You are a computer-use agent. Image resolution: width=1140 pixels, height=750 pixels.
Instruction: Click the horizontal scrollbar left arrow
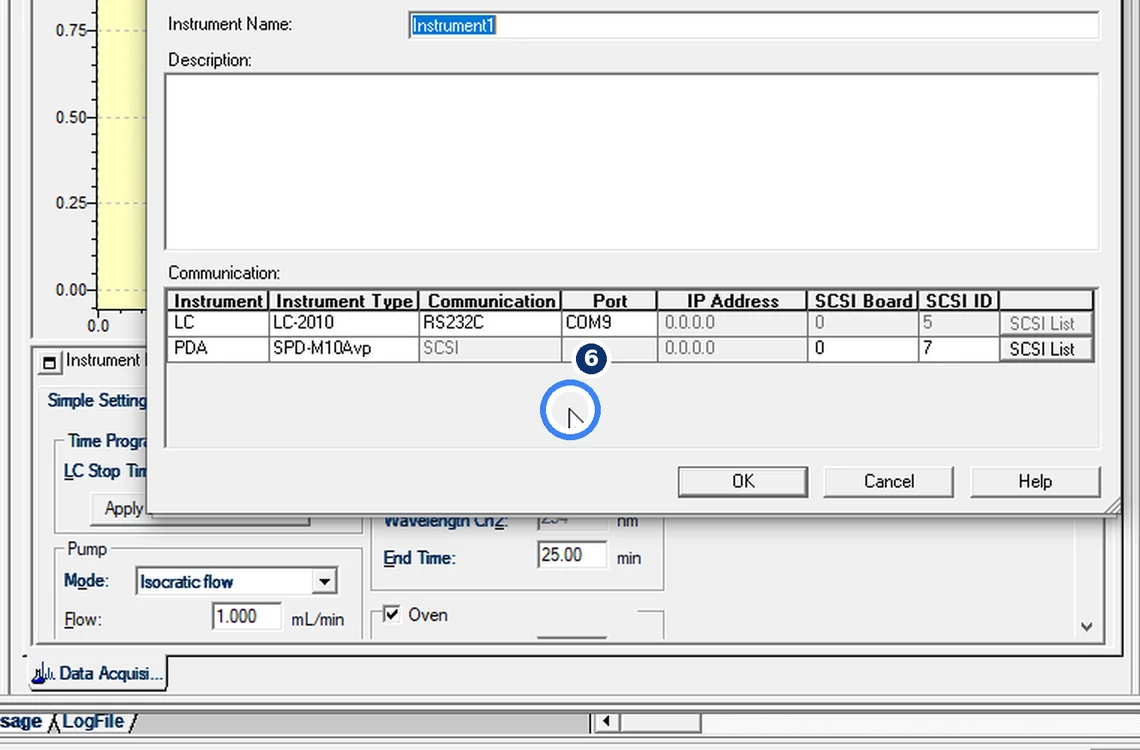pyautogui.click(x=606, y=722)
